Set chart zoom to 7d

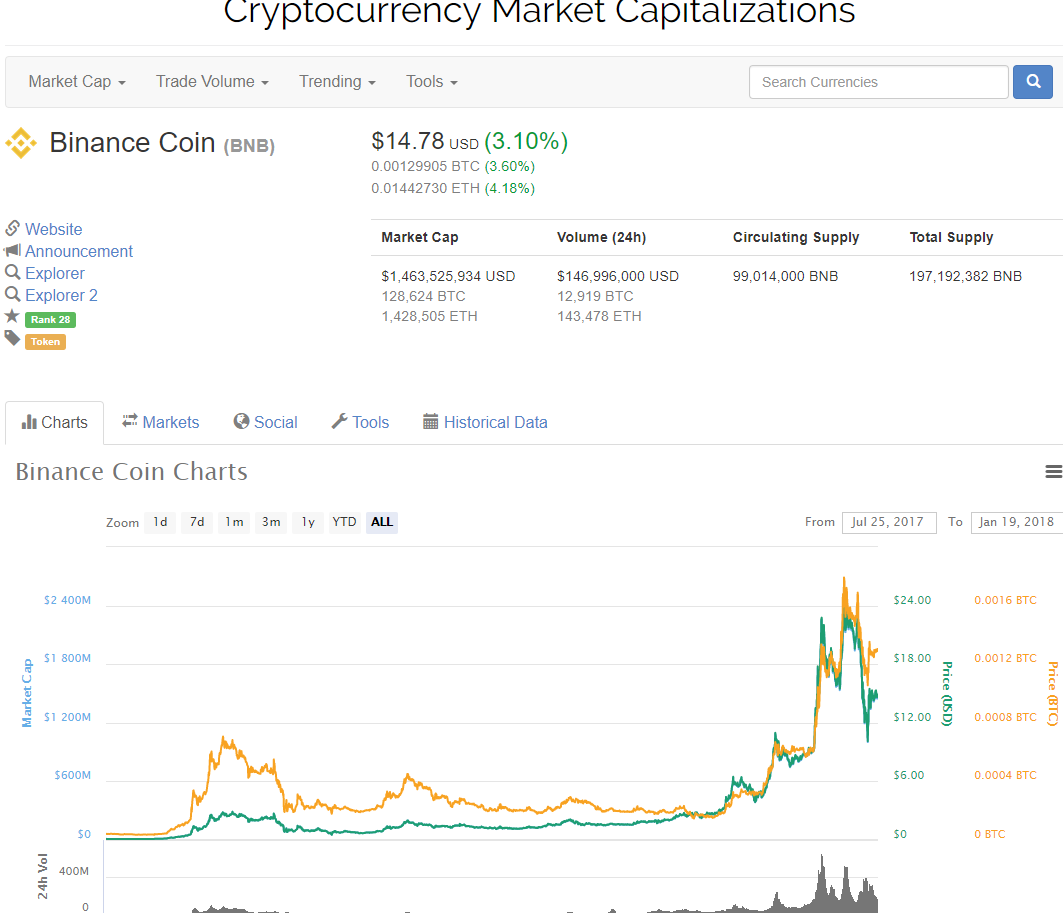click(x=197, y=522)
